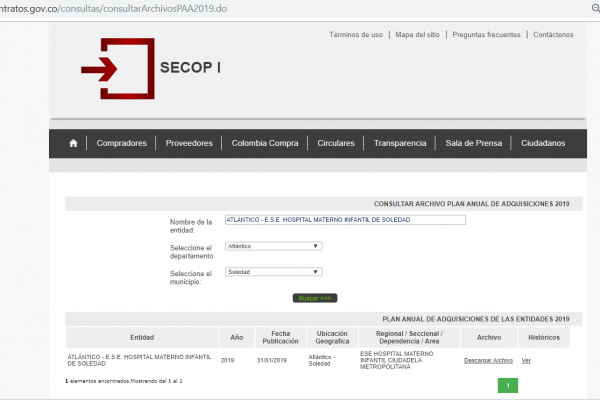Expand the departamento dropdown showing Atlántico

tap(274, 246)
